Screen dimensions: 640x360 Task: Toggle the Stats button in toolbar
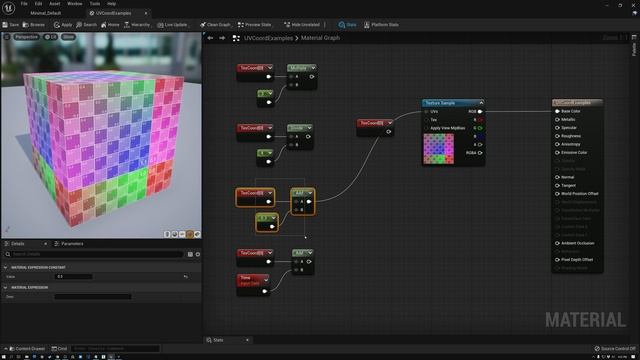click(347, 25)
